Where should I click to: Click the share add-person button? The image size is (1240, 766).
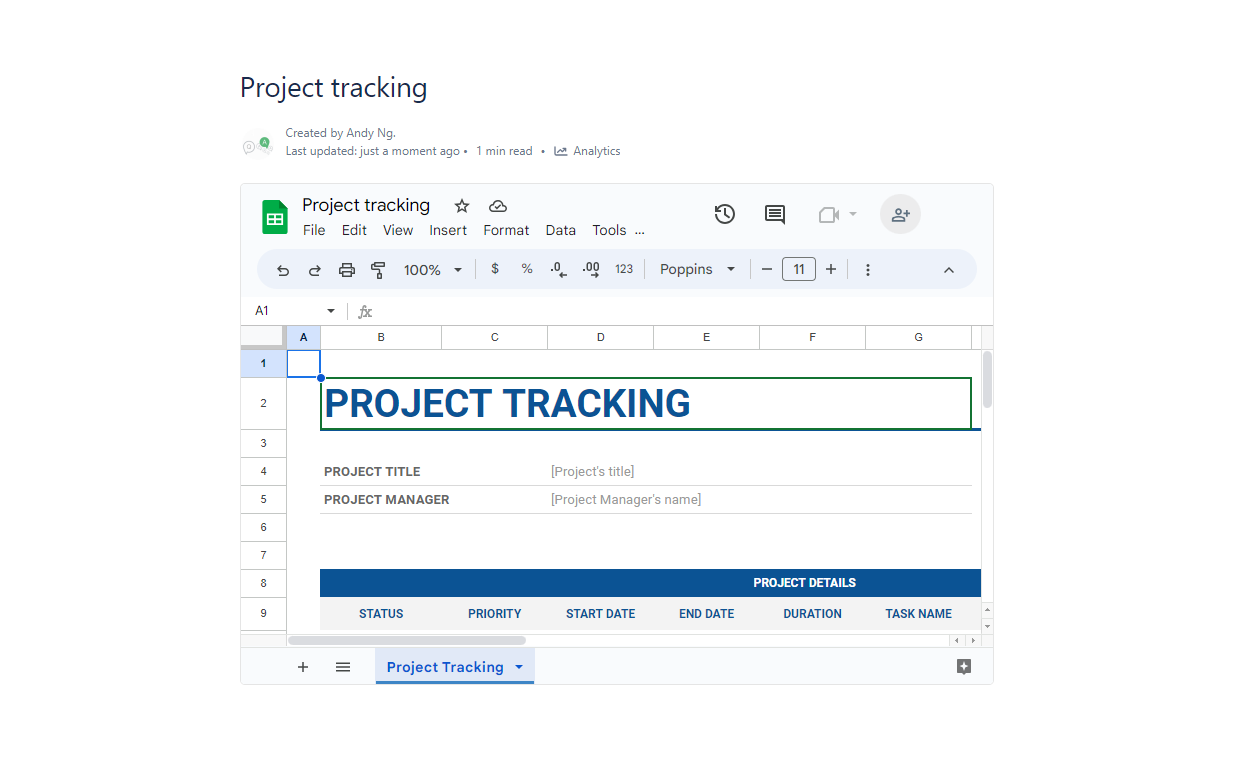click(900, 214)
